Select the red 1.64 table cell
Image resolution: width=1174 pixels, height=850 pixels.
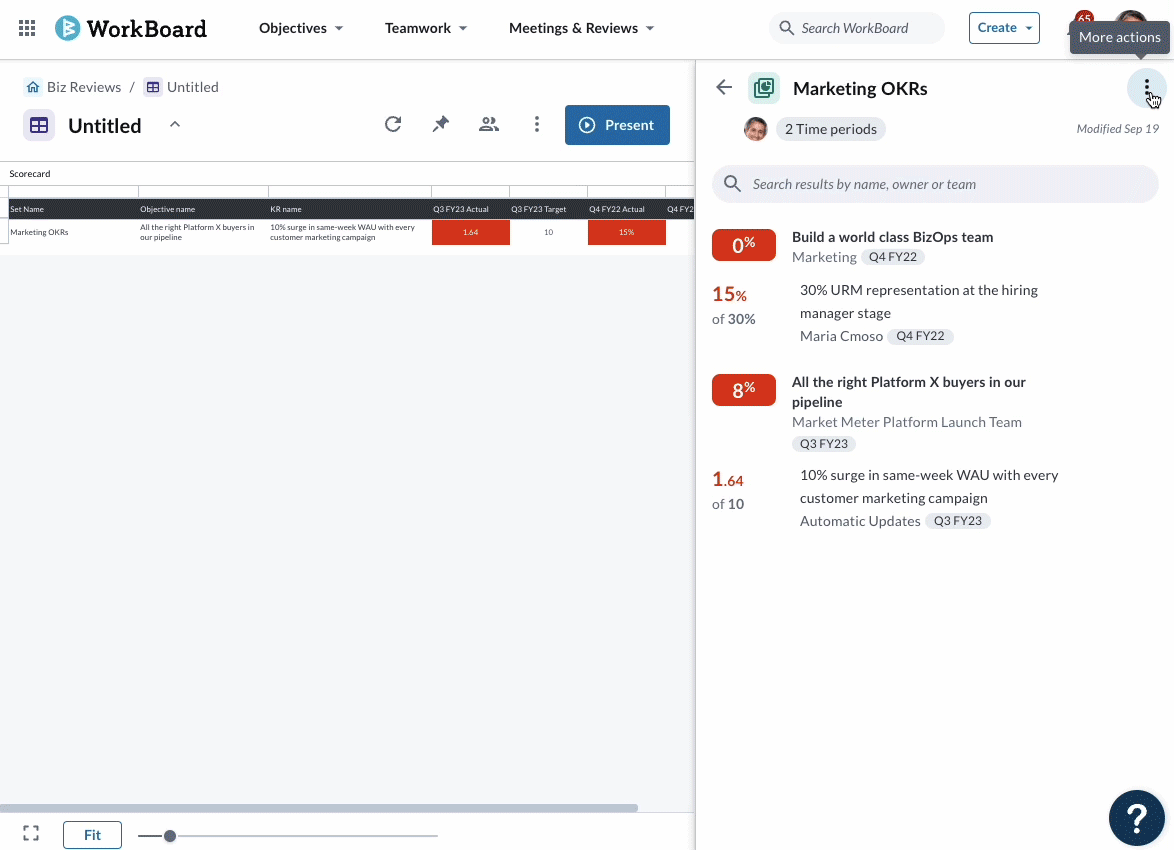pos(471,232)
